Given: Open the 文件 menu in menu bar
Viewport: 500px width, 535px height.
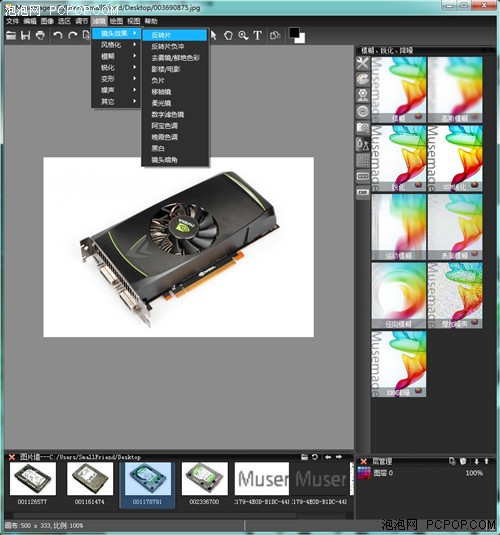Looking at the screenshot, I should pos(12,21).
